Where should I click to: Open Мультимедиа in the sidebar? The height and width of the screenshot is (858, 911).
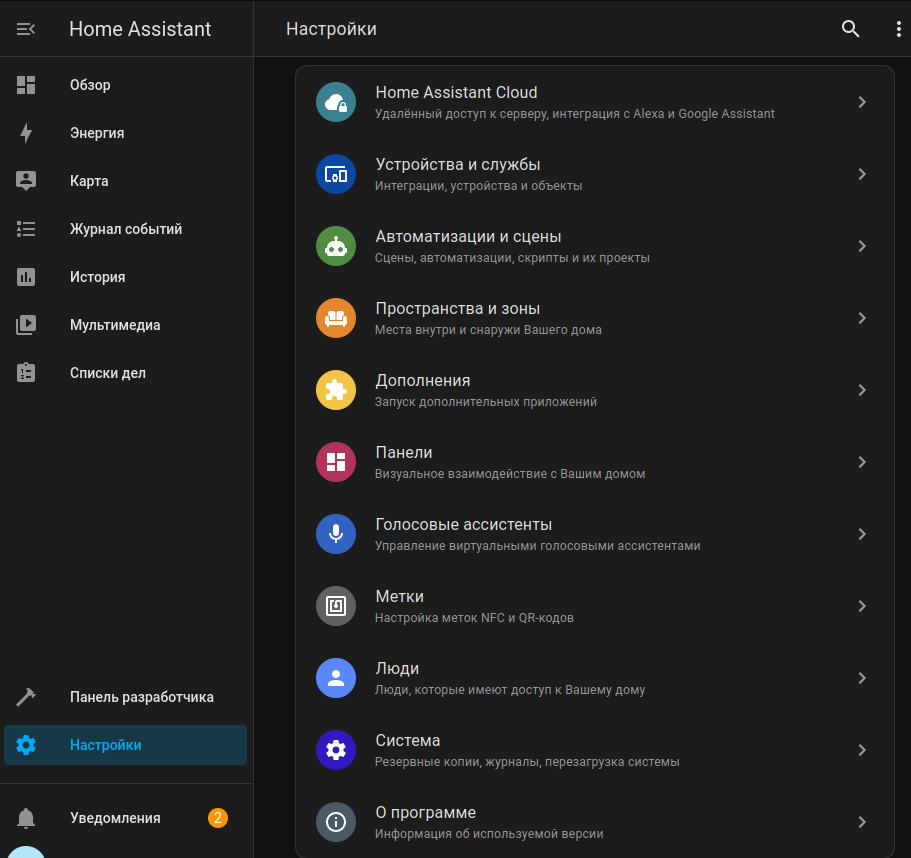[x=115, y=325]
